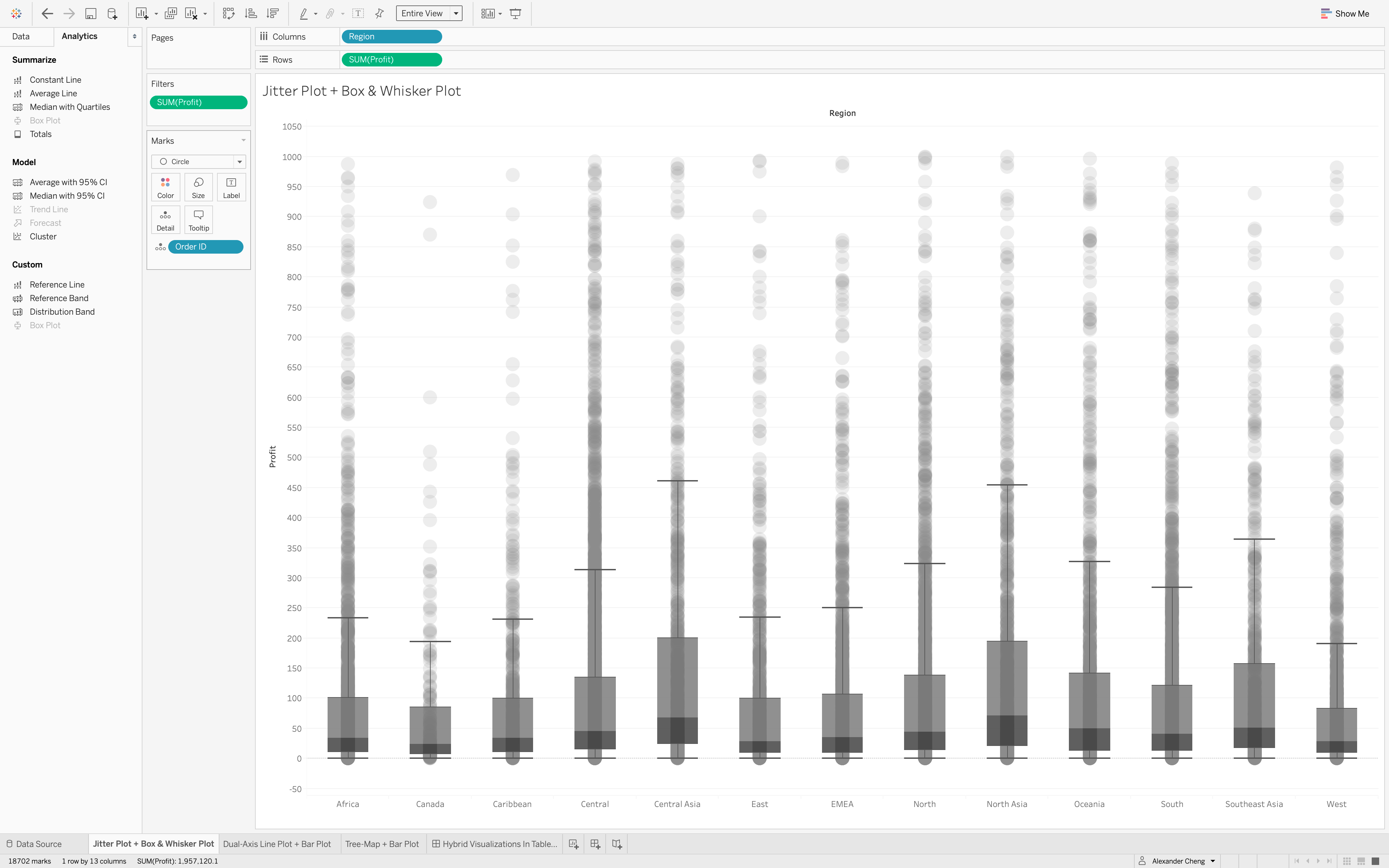
Task: Activate the highlight pen tool
Action: (x=304, y=13)
